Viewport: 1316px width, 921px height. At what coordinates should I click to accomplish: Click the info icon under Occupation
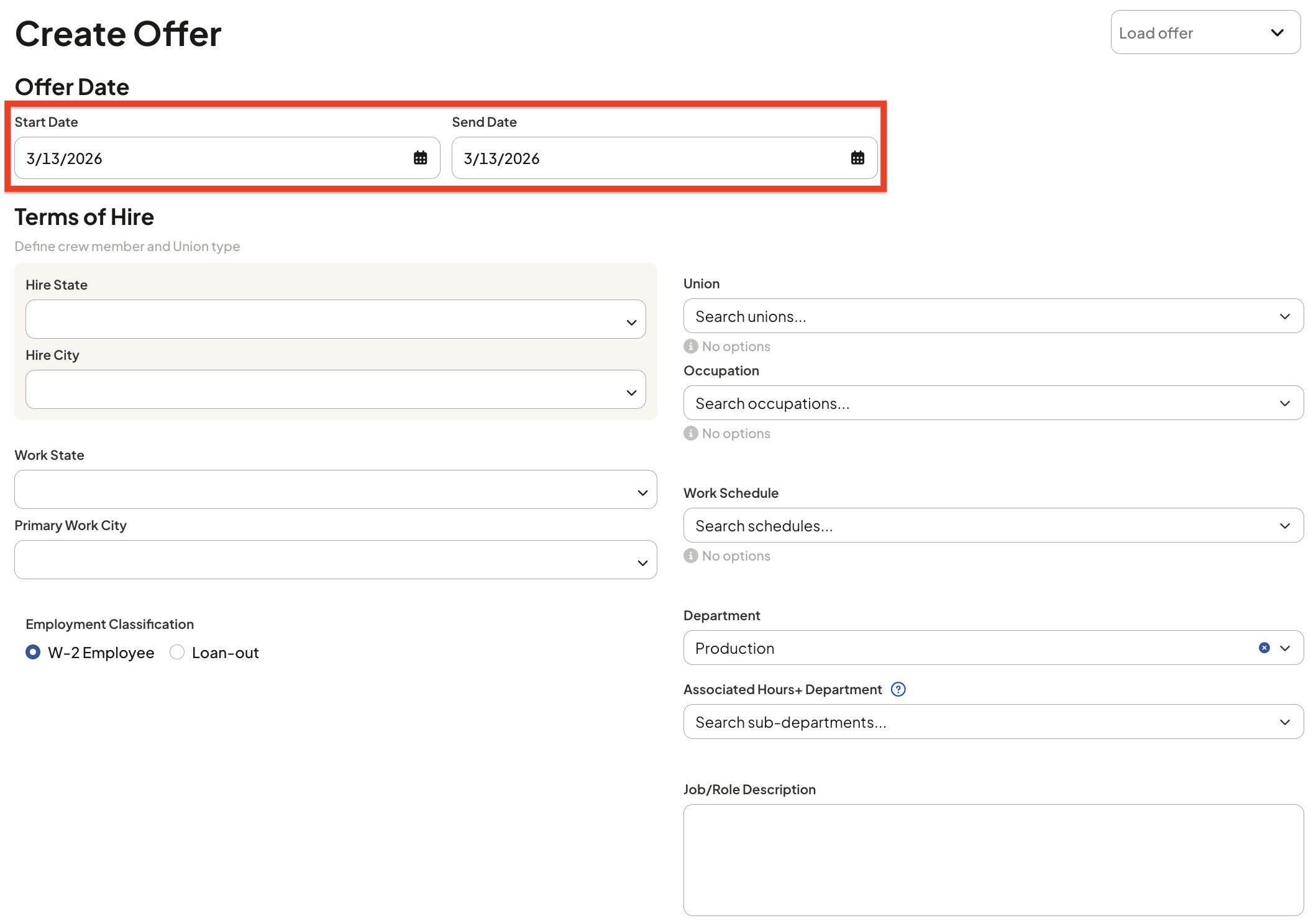coord(690,433)
